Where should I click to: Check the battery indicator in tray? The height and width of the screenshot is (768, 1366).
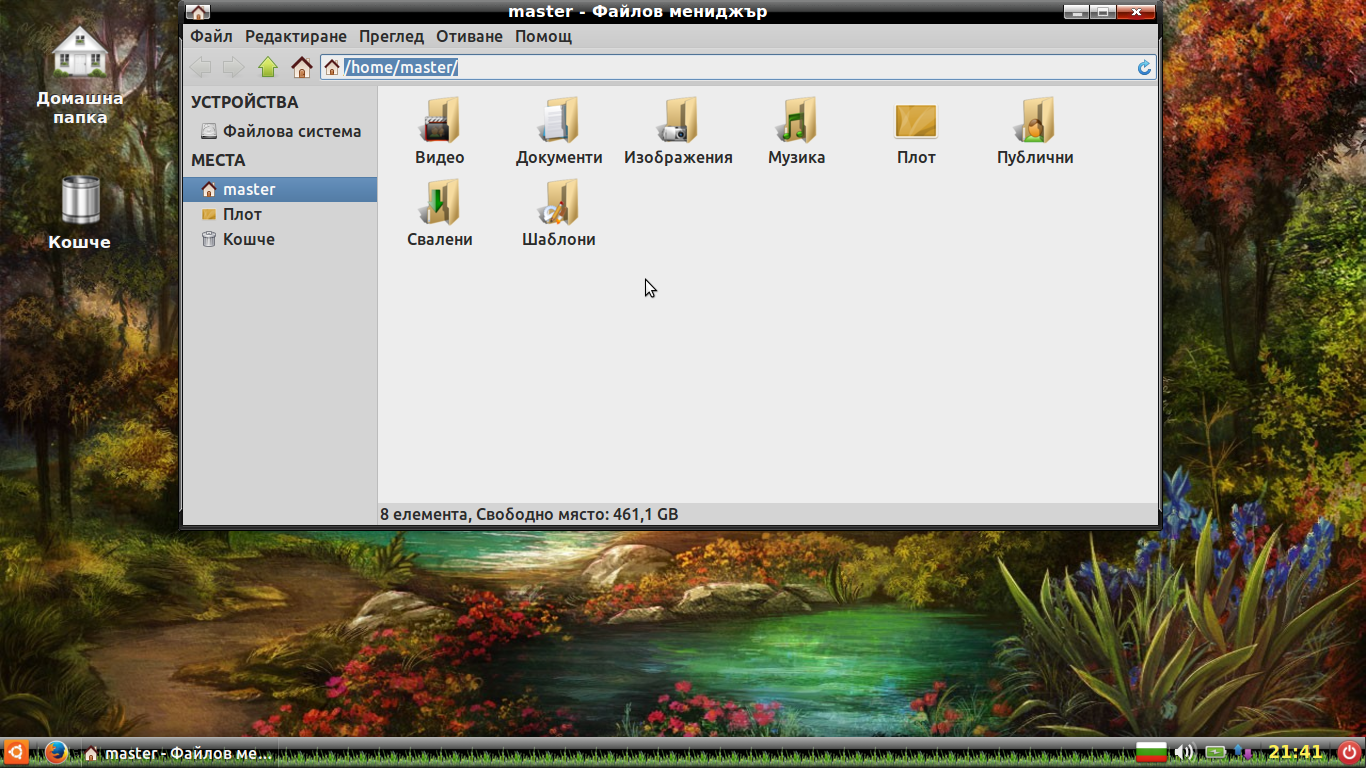pyautogui.click(x=1214, y=752)
